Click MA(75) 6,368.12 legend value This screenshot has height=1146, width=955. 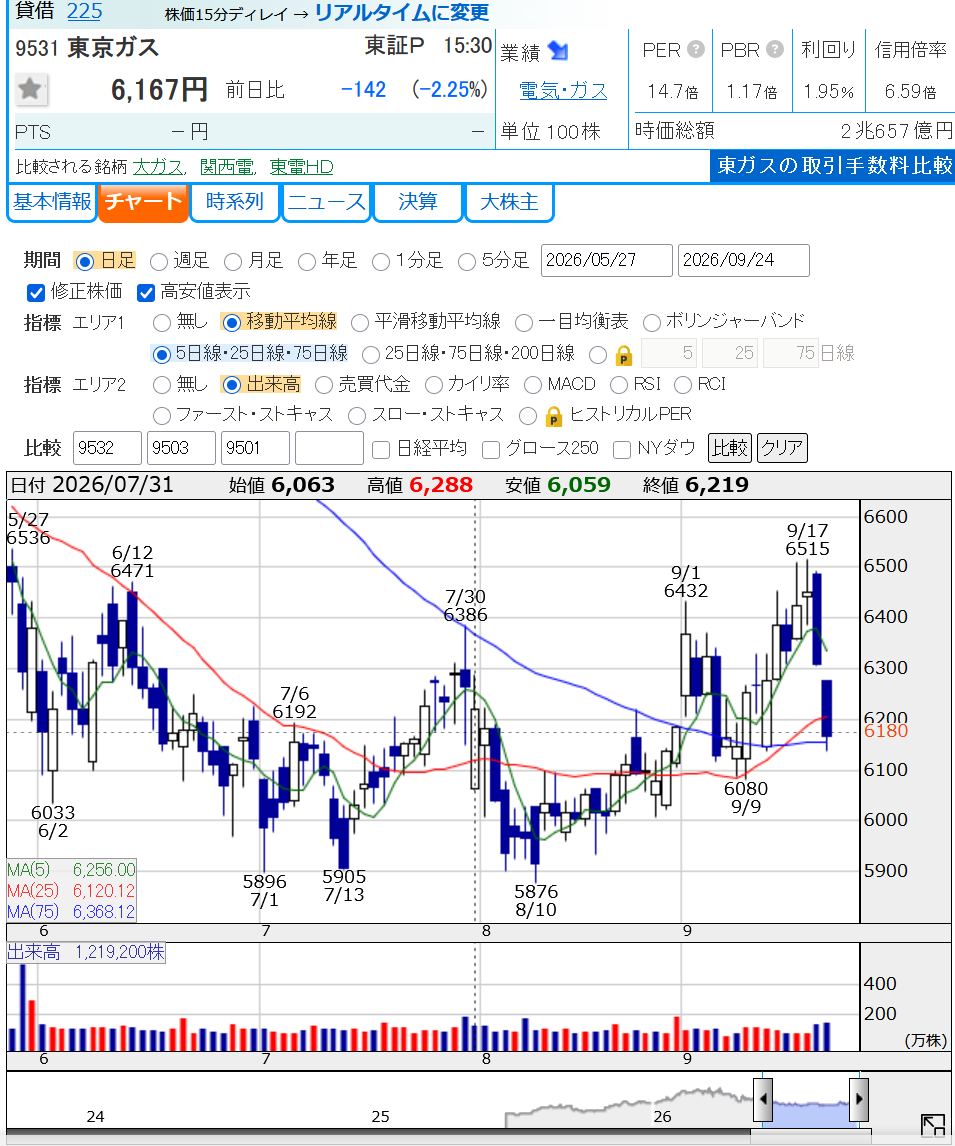[104, 911]
